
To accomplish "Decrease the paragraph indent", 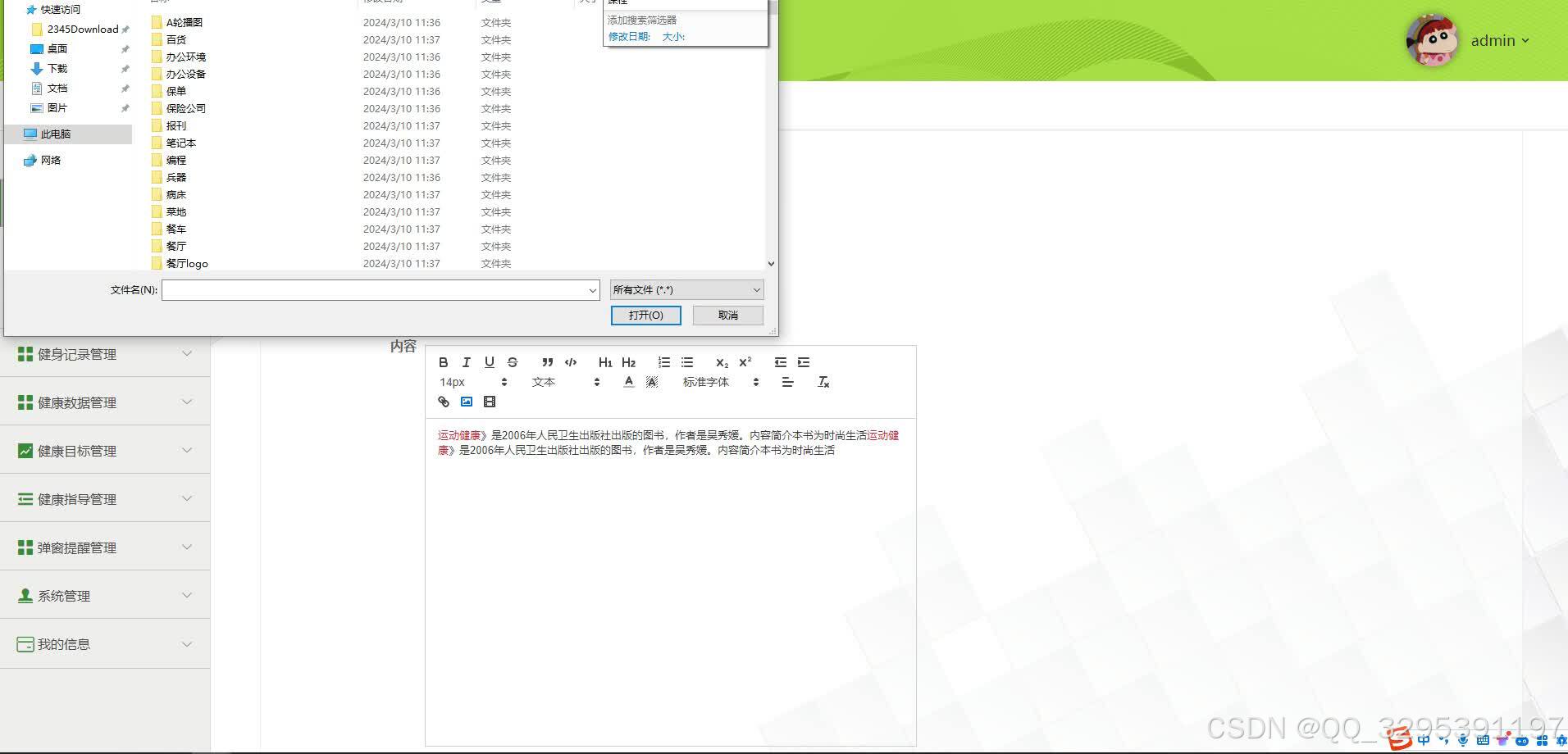I will click(780, 362).
